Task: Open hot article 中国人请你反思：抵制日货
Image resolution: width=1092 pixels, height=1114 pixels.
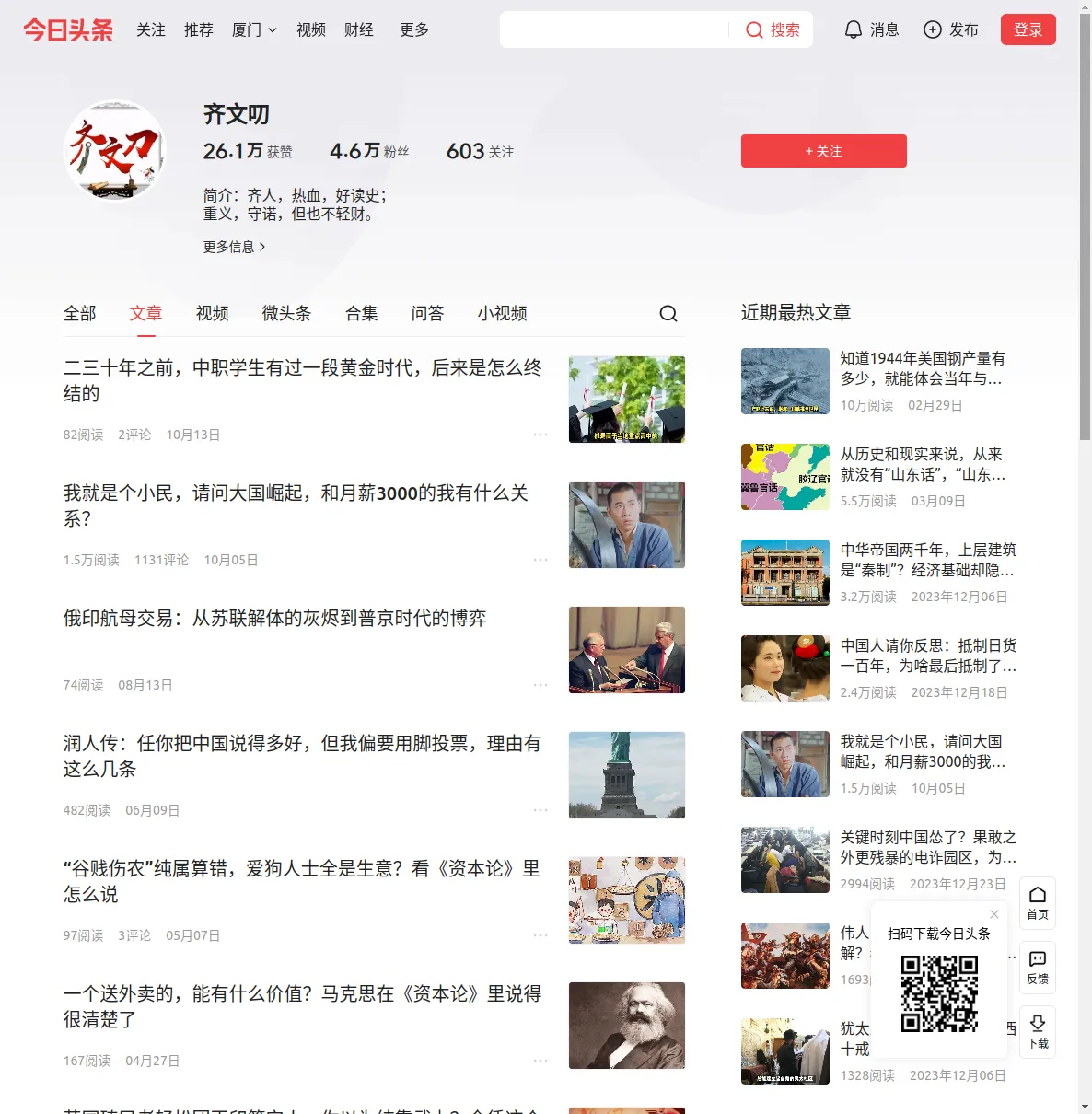Action: pyautogui.click(x=928, y=656)
